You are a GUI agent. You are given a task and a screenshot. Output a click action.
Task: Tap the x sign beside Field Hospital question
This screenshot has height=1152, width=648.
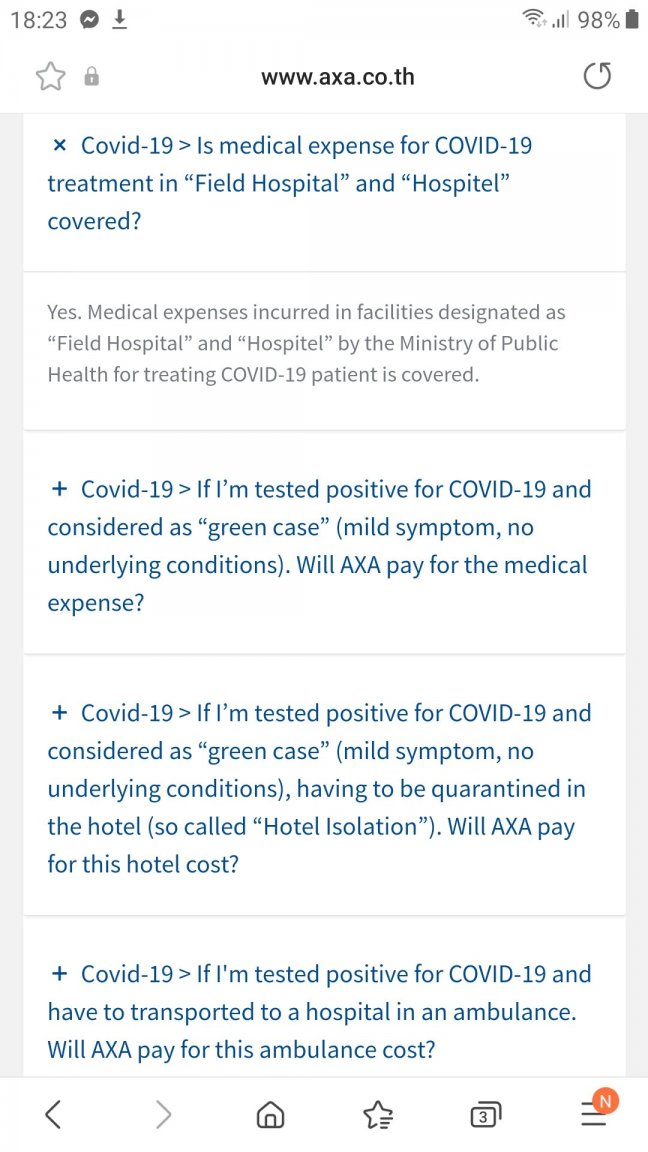tap(60, 146)
